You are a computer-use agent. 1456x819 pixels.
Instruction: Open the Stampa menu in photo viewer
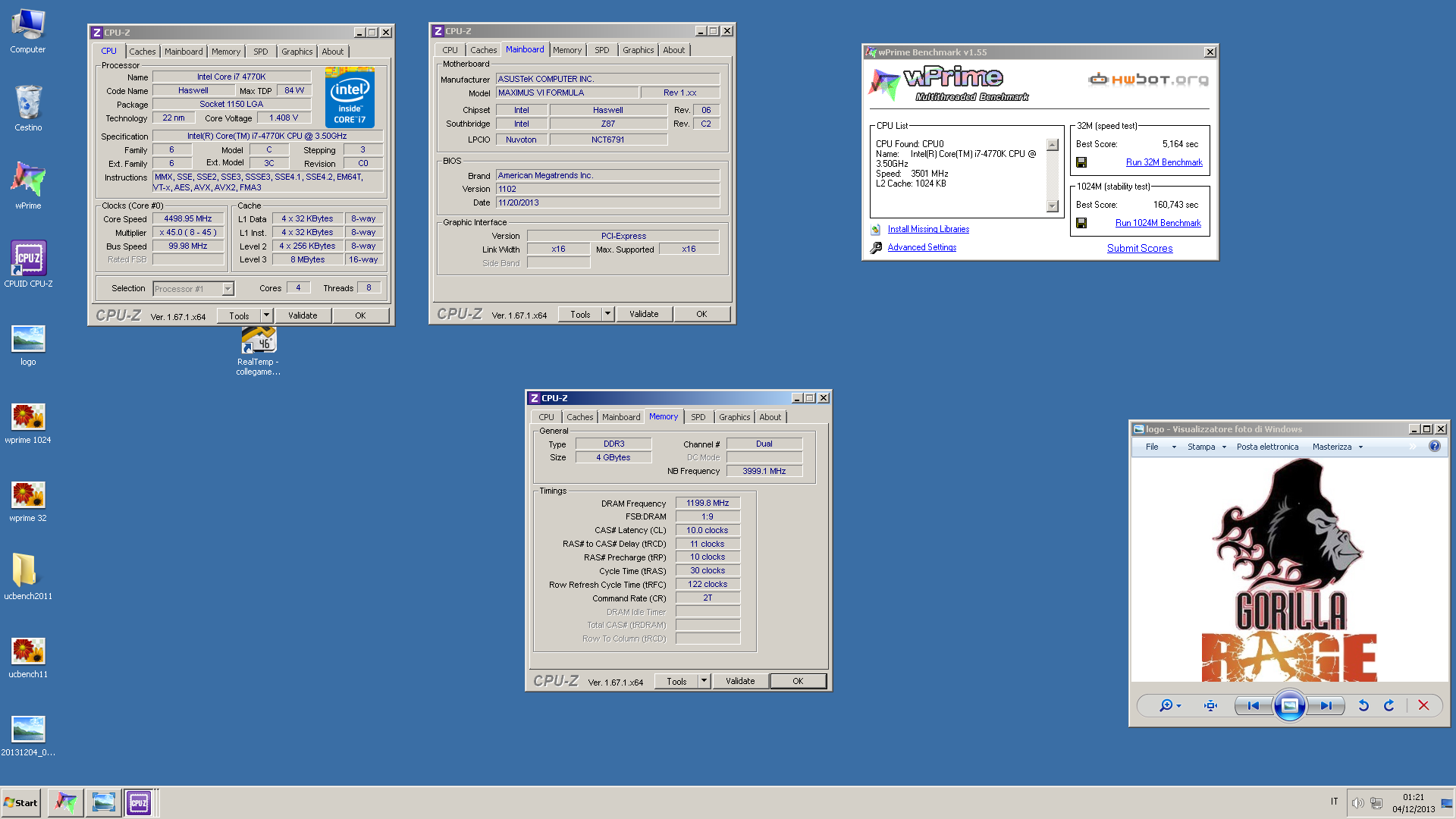click(1207, 447)
